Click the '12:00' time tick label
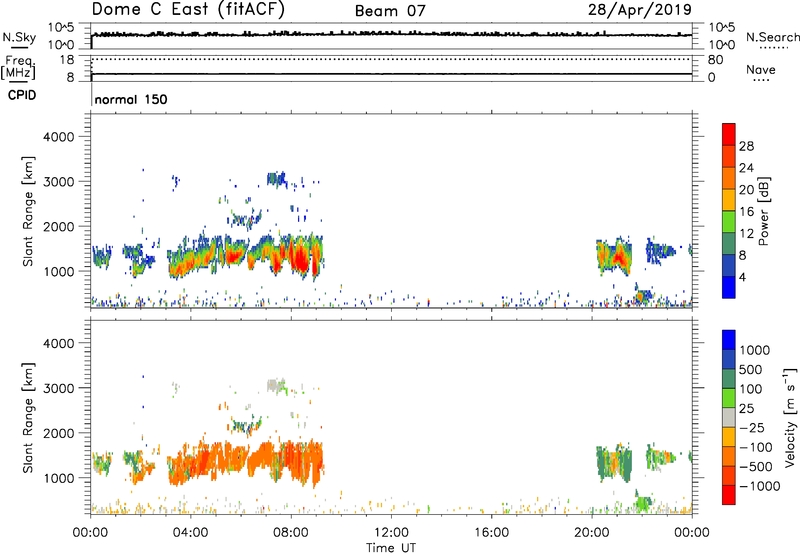 pyautogui.click(x=391, y=533)
